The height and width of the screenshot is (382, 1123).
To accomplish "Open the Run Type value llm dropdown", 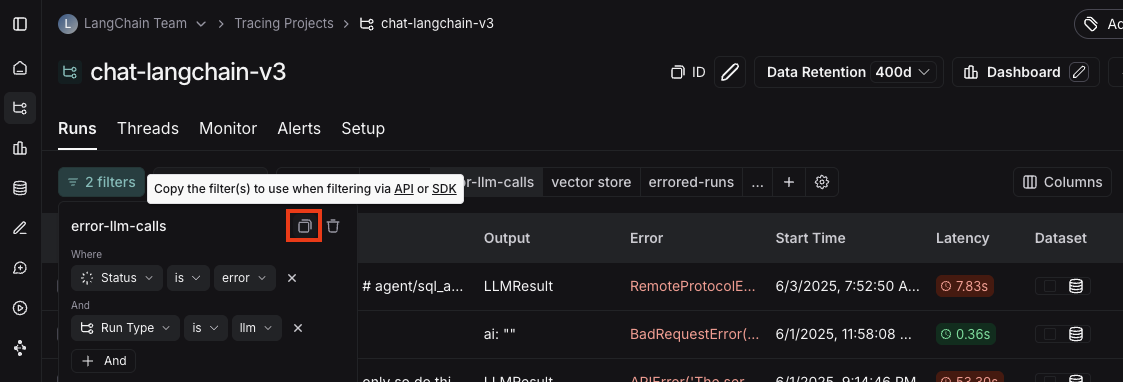I will tap(254, 328).
